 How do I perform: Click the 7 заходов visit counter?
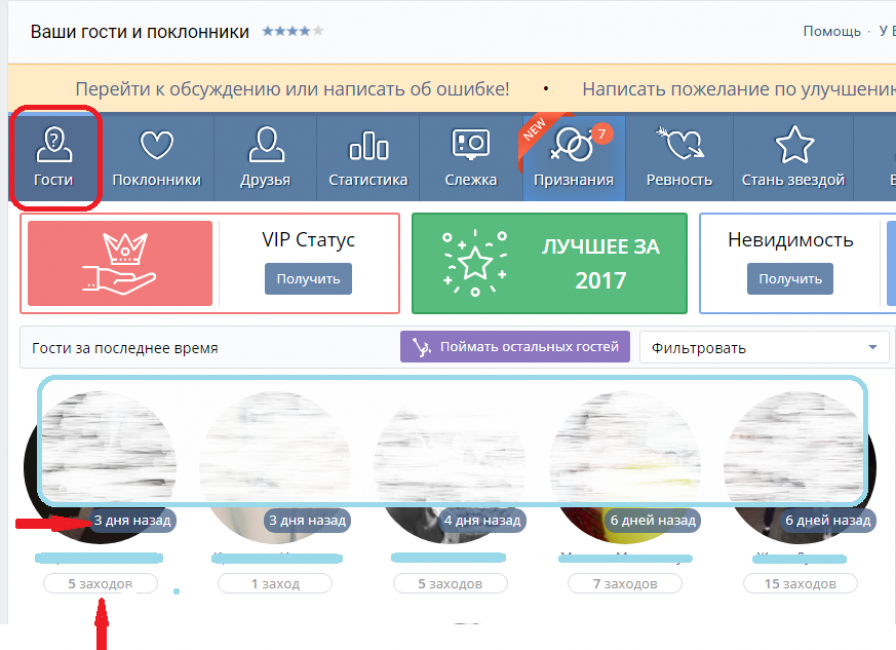click(x=623, y=584)
